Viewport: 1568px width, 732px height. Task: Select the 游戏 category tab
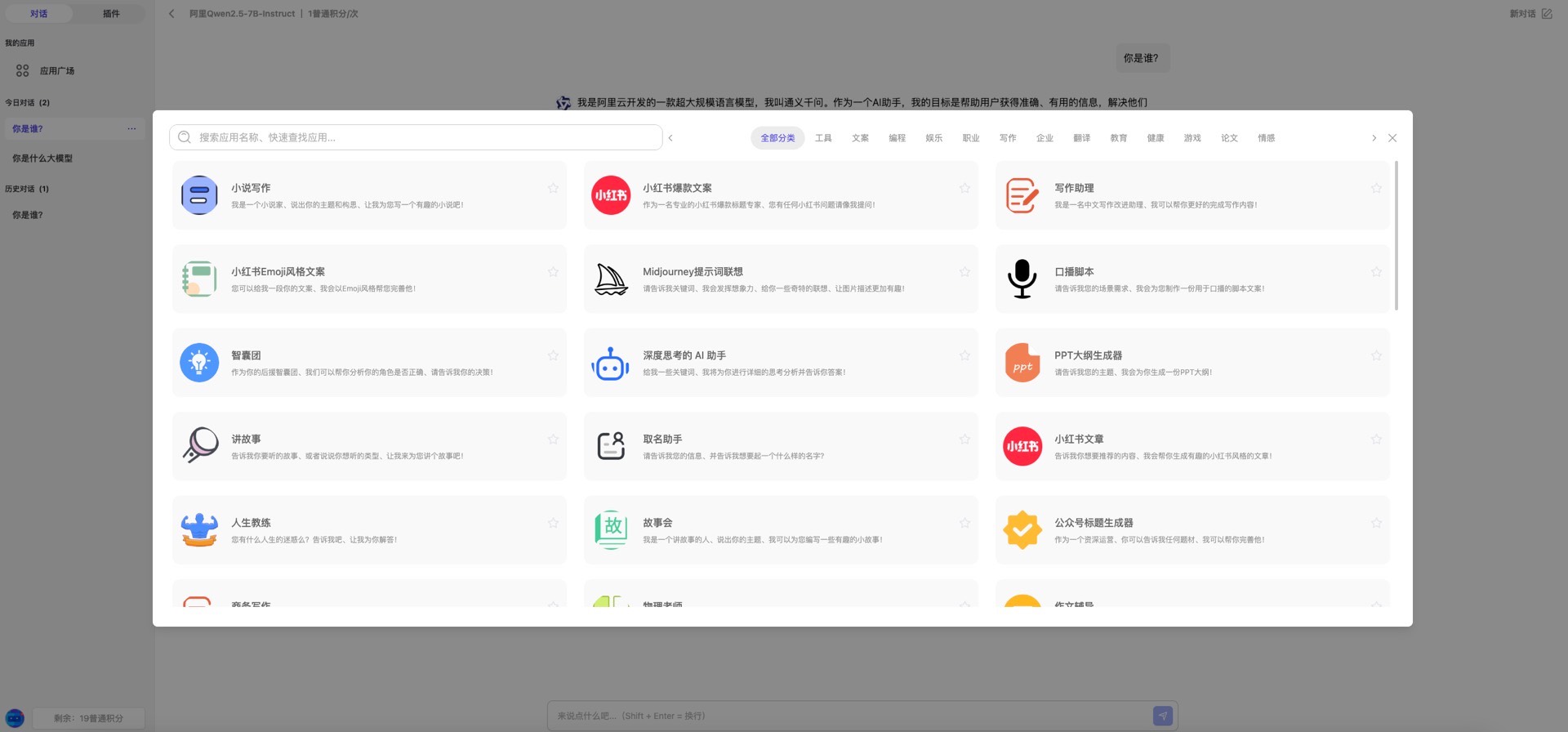1192,138
